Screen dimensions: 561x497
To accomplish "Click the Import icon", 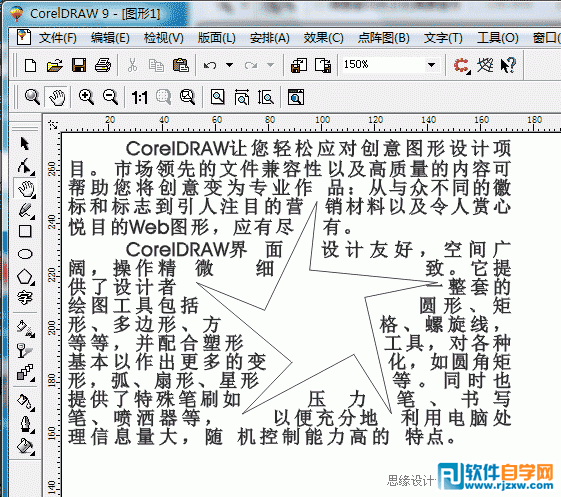I will pos(299,65).
